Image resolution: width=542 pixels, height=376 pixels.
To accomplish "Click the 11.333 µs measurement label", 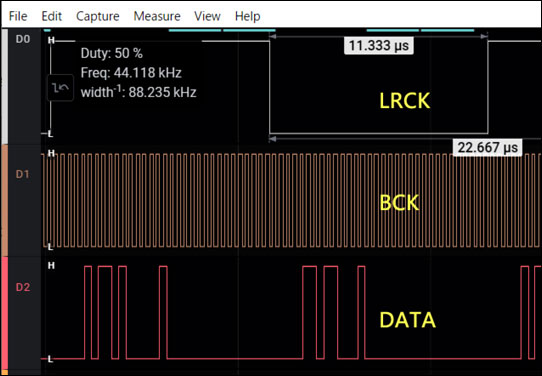I will tap(379, 45).
